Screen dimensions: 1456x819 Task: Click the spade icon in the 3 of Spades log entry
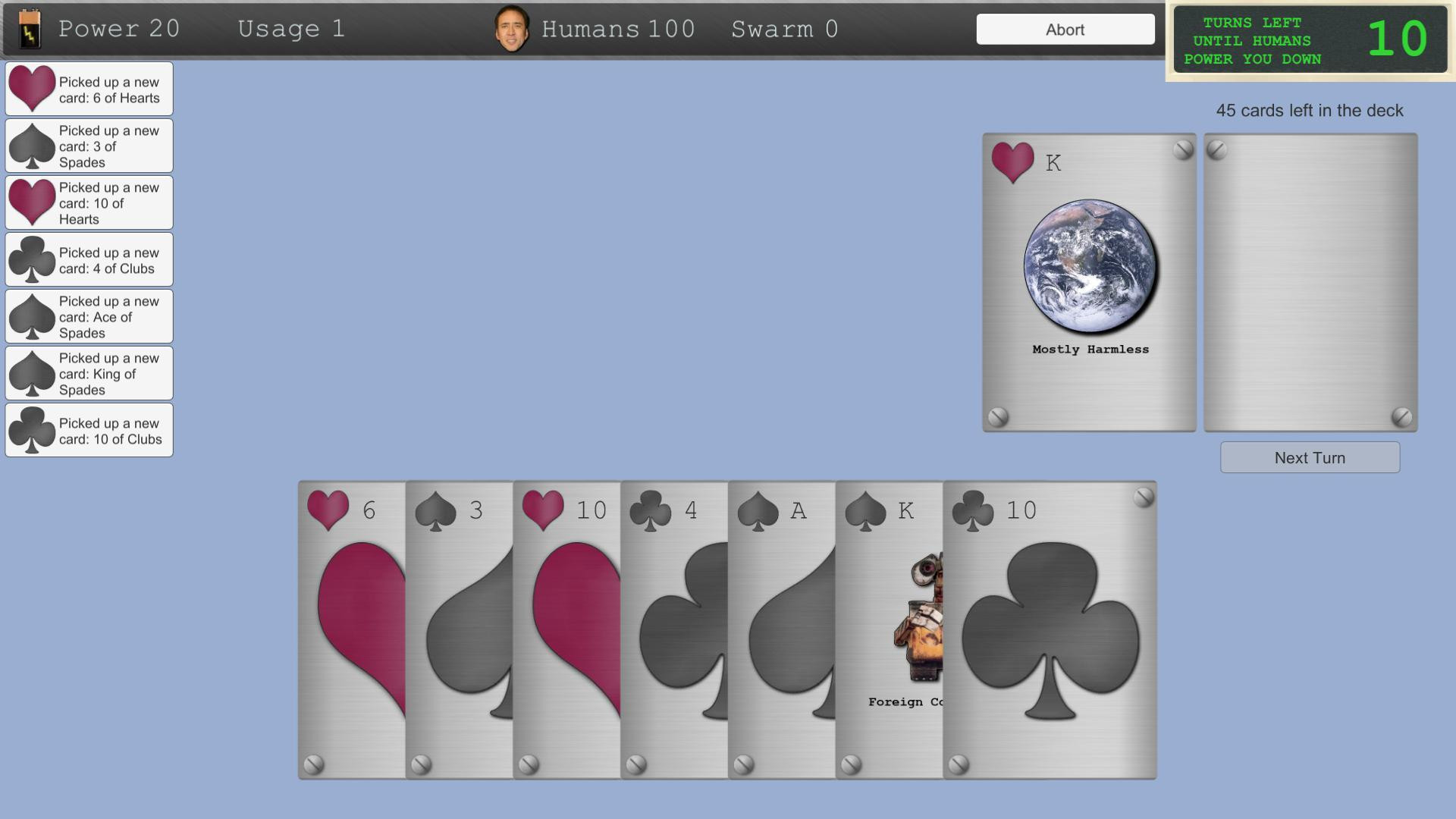coord(32,146)
